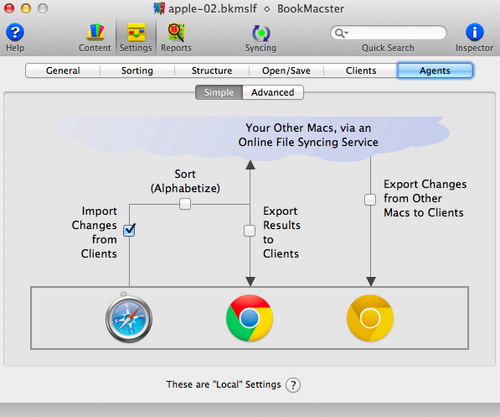500x417 pixels.
Task: Click the Safari browser icon
Action: click(129, 318)
